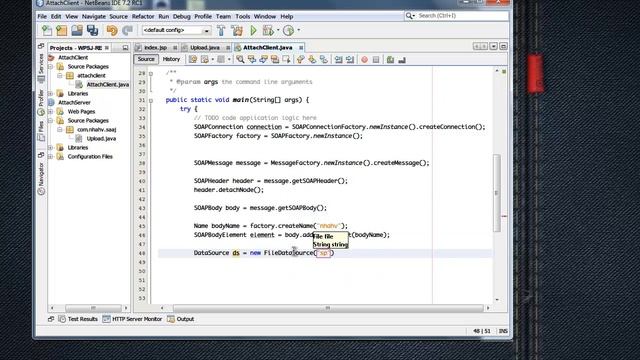Toggle Rectangular Selection editor icon

[286, 60]
